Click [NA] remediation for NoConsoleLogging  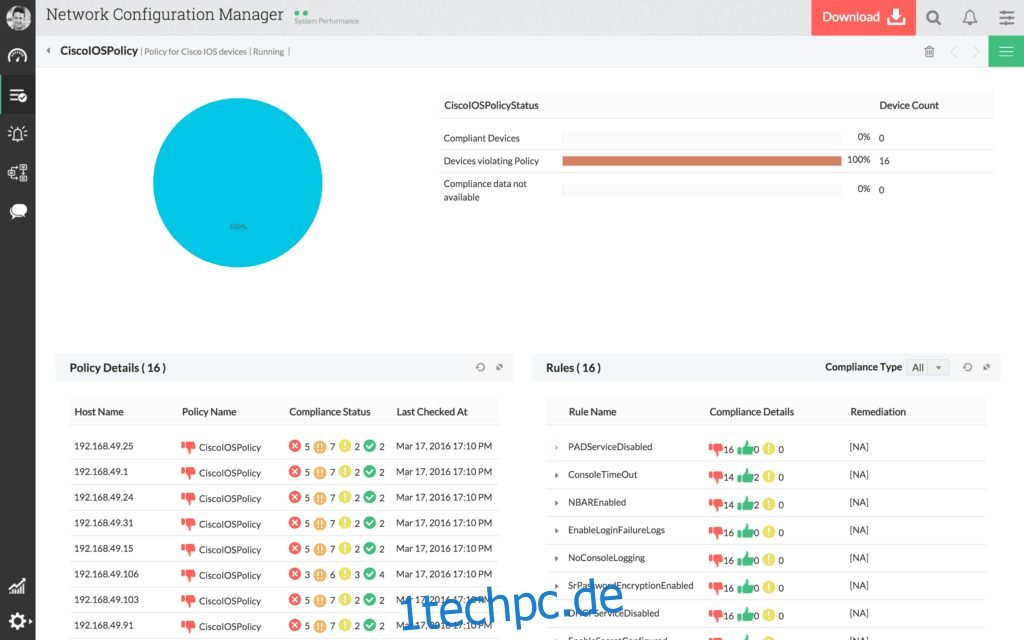pyautogui.click(x=859, y=558)
